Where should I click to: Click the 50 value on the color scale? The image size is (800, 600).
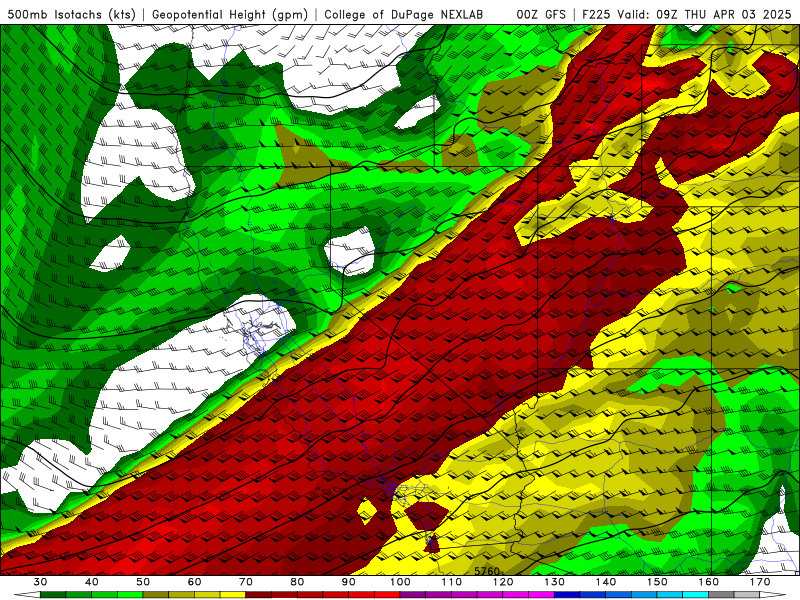(x=143, y=582)
